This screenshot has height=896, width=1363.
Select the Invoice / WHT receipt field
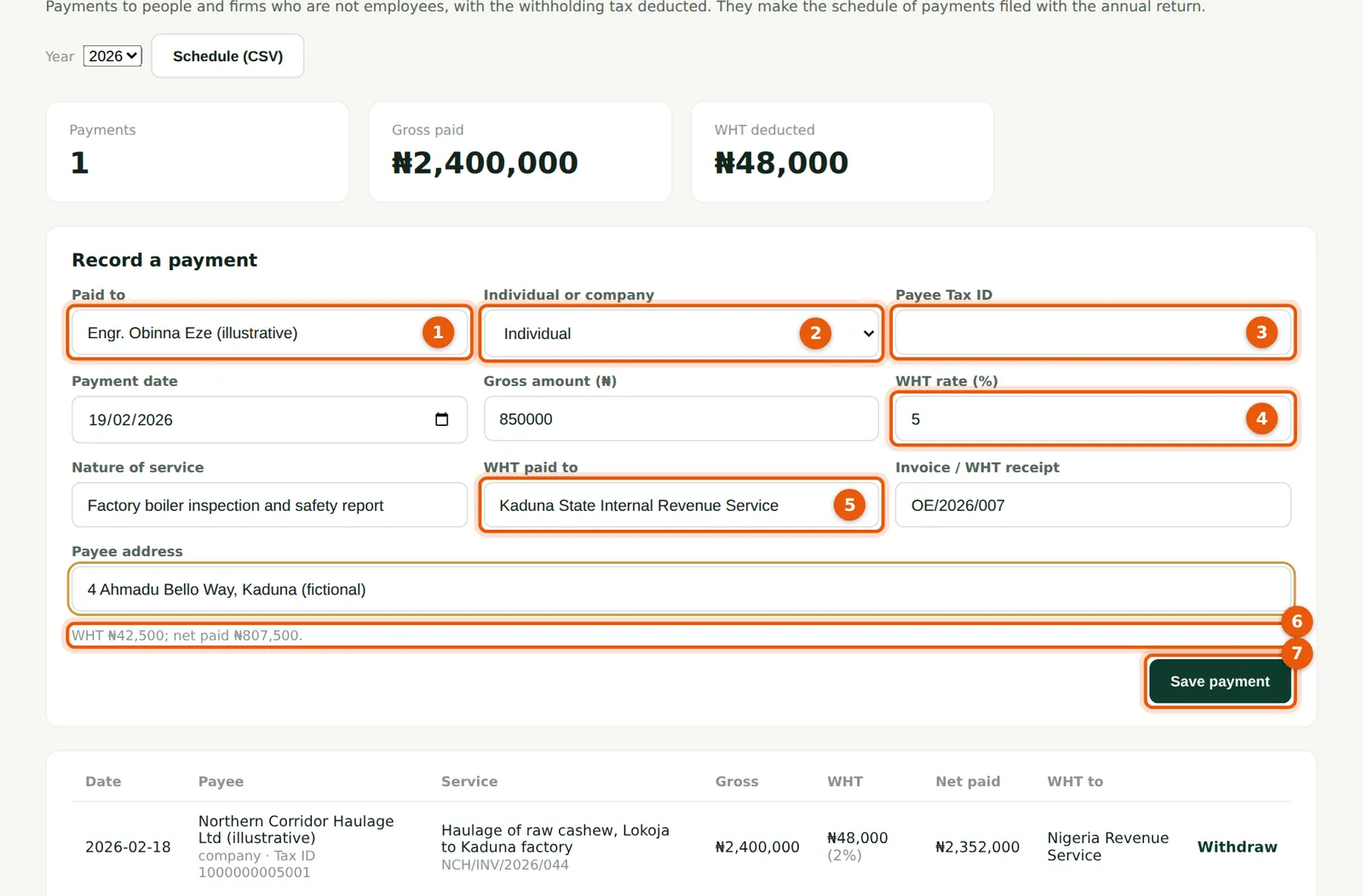pyautogui.click(x=1093, y=505)
